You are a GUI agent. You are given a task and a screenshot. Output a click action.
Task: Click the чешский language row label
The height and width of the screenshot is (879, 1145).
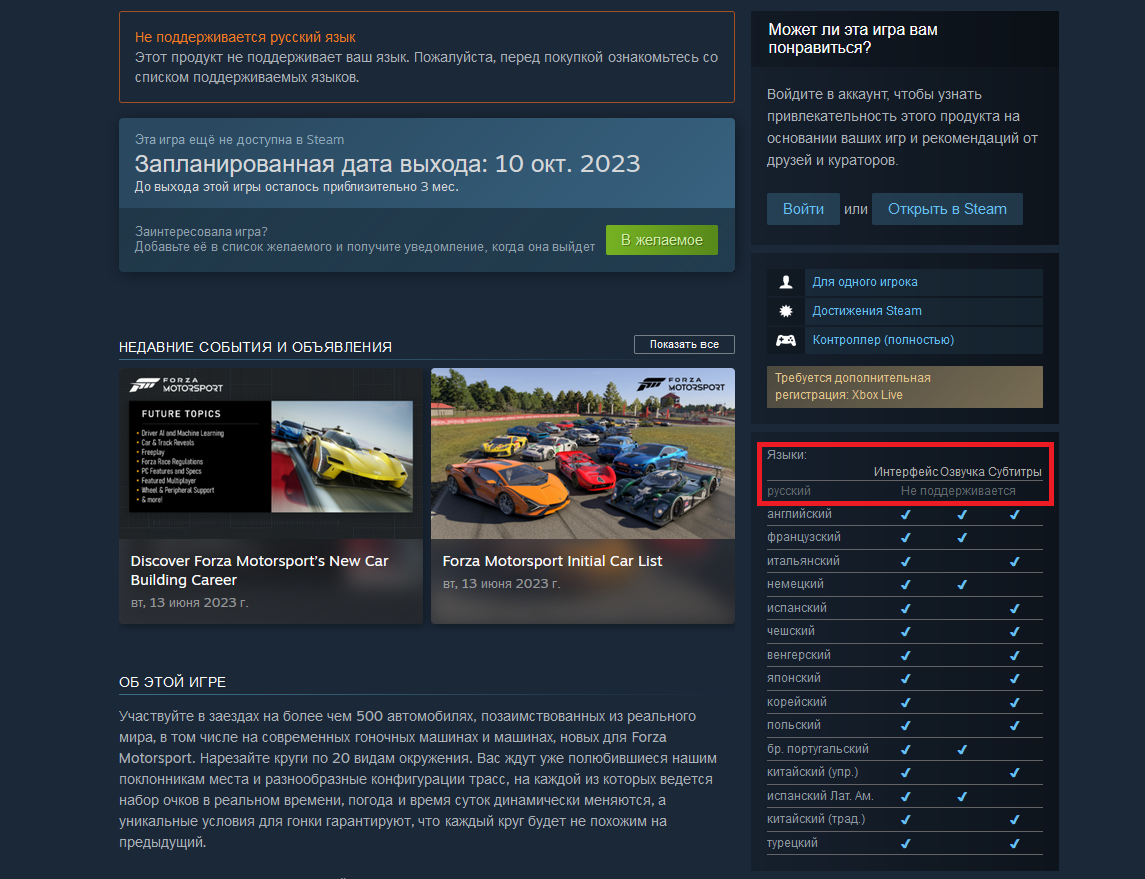coord(791,631)
